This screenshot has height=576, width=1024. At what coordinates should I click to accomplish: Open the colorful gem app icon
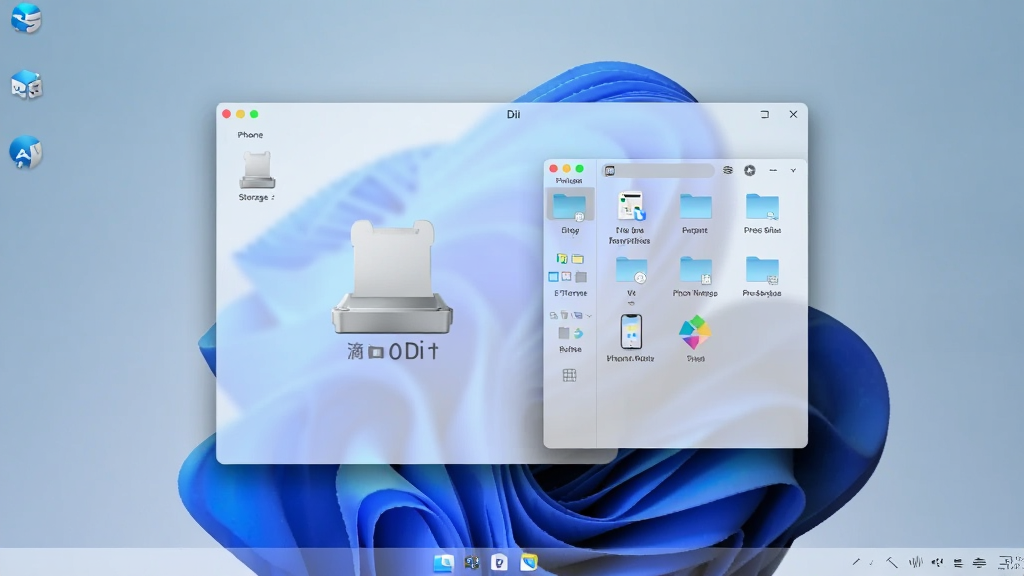pyautogui.click(x=695, y=333)
